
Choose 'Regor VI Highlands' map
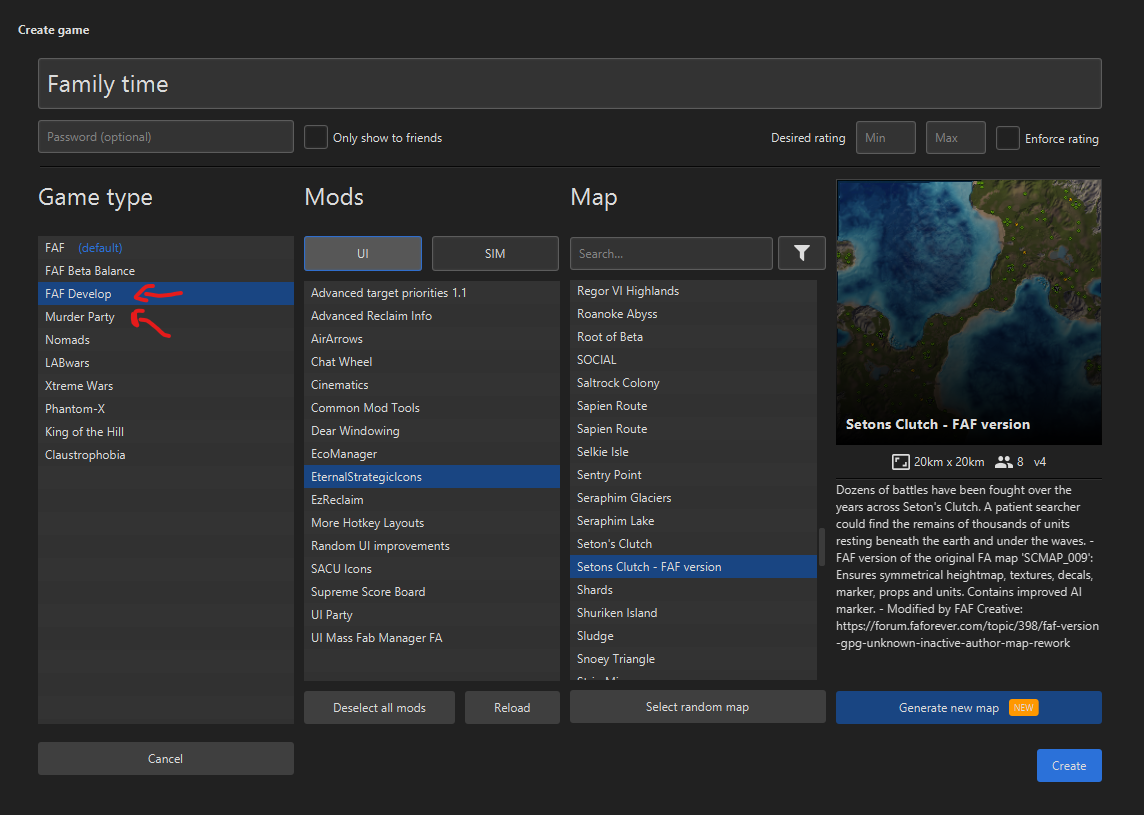693,290
